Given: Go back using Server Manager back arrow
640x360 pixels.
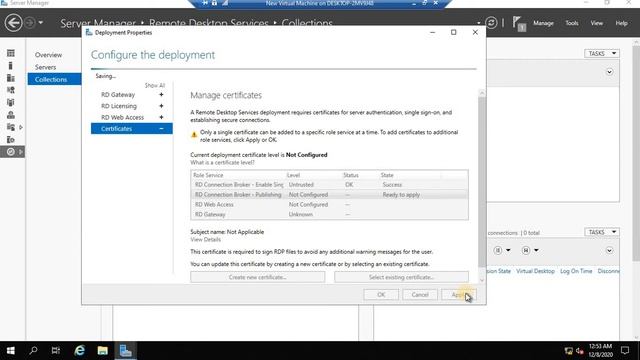Looking at the screenshot, I should (x=13, y=22).
